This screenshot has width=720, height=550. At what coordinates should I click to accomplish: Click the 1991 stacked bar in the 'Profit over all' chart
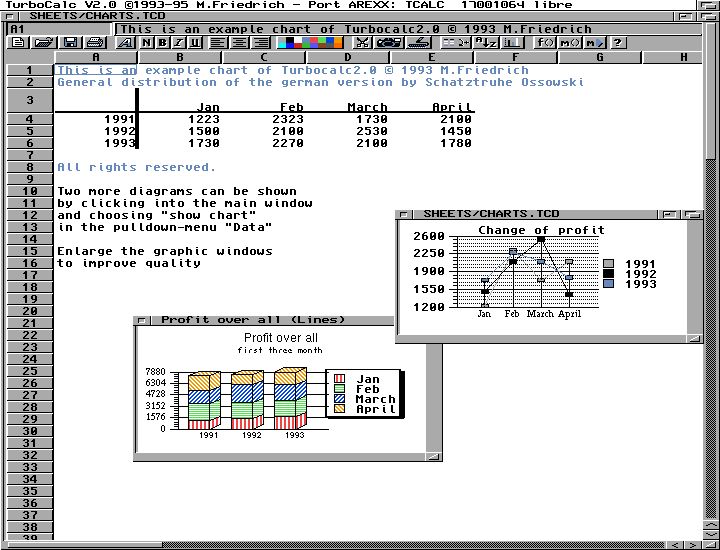(204, 401)
